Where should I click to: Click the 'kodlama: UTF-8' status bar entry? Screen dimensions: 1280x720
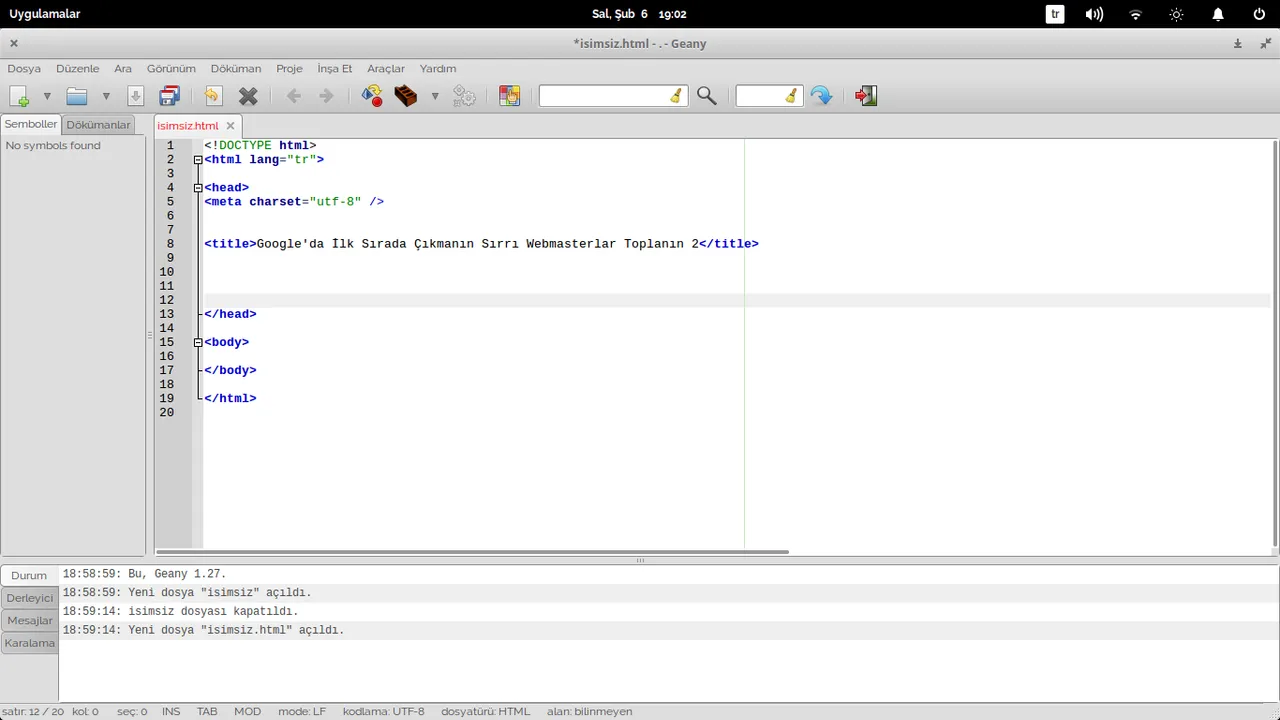383,712
